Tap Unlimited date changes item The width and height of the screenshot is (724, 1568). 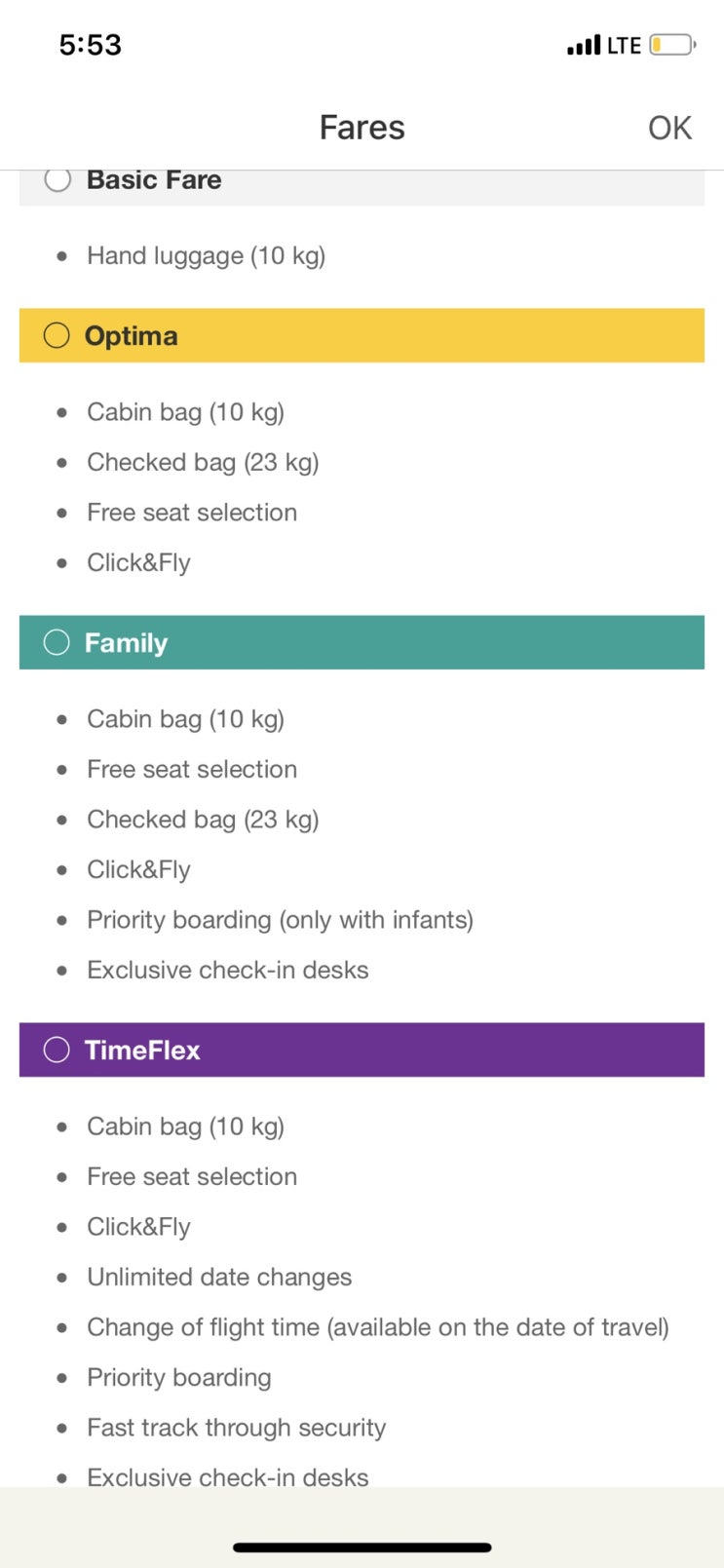click(x=219, y=1277)
